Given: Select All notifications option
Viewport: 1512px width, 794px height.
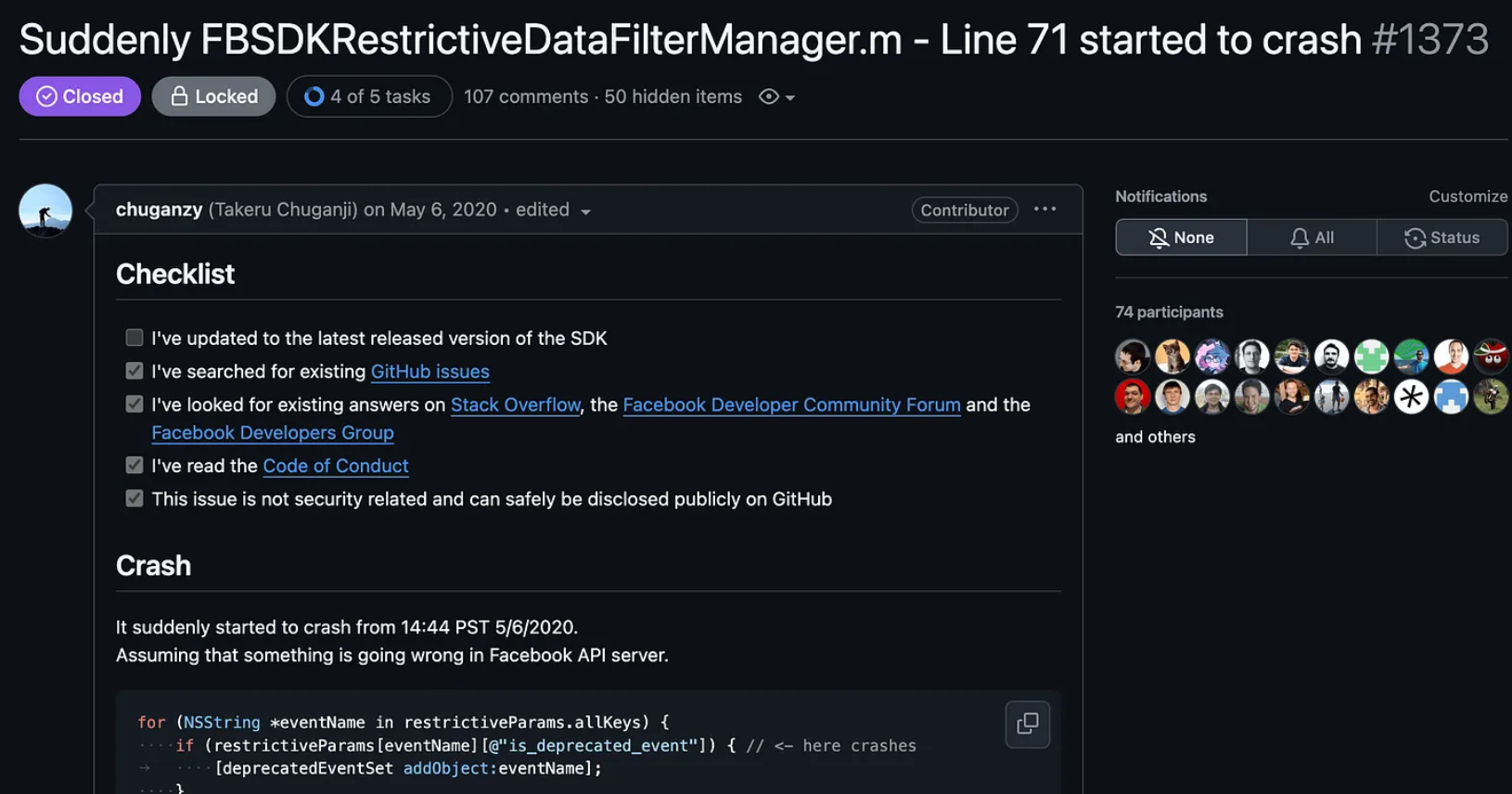Looking at the screenshot, I should (x=1312, y=237).
